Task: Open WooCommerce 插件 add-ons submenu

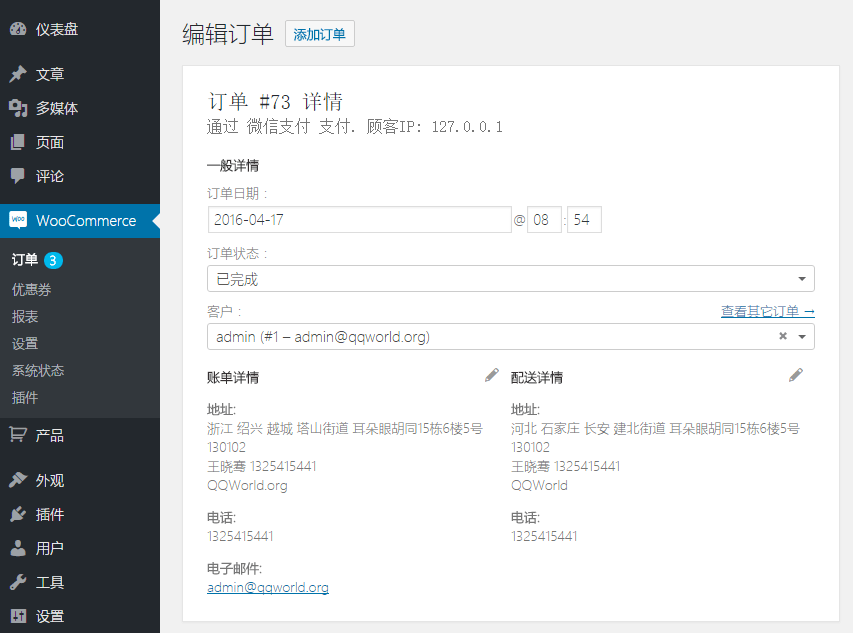Action: (x=25, y=398)
